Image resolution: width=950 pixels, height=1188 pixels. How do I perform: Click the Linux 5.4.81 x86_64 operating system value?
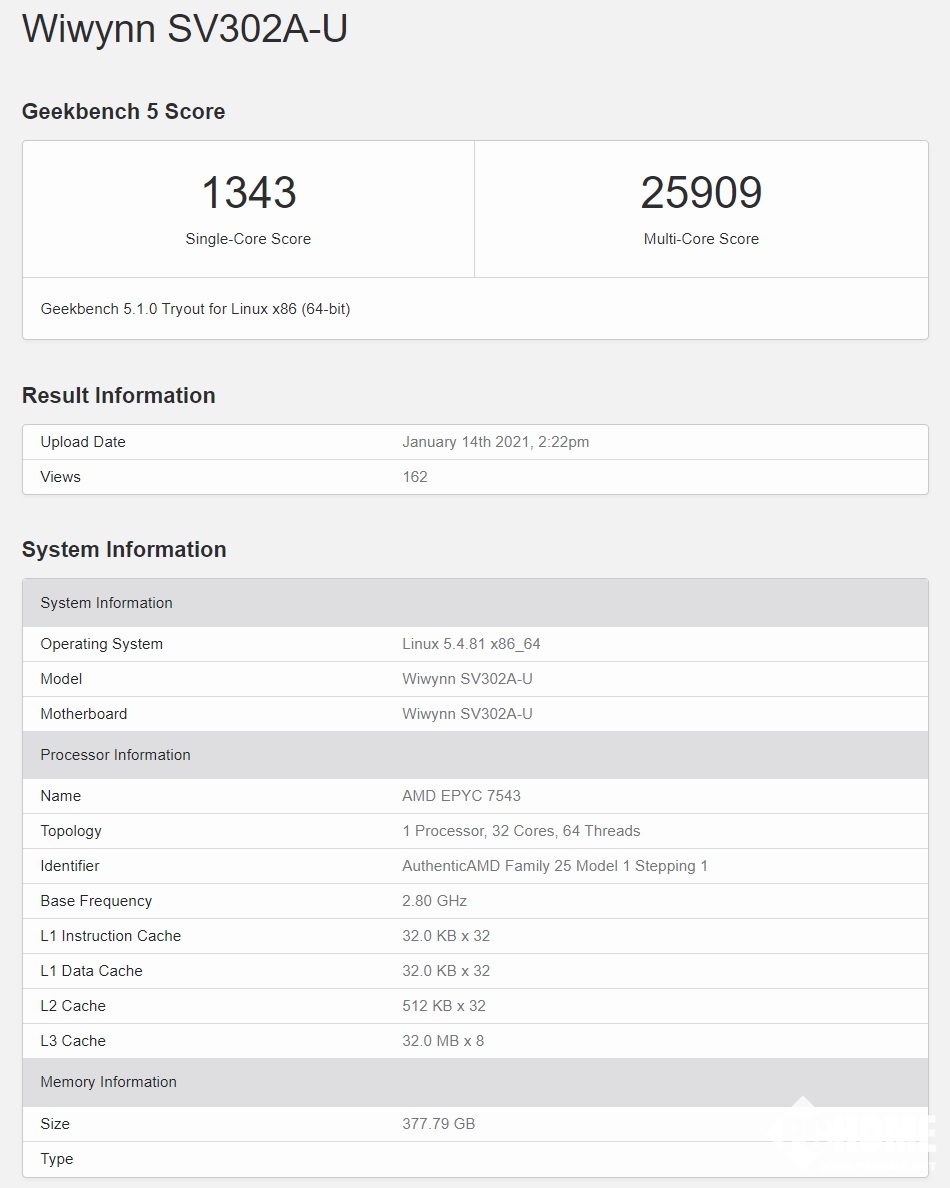click(471, 644)
